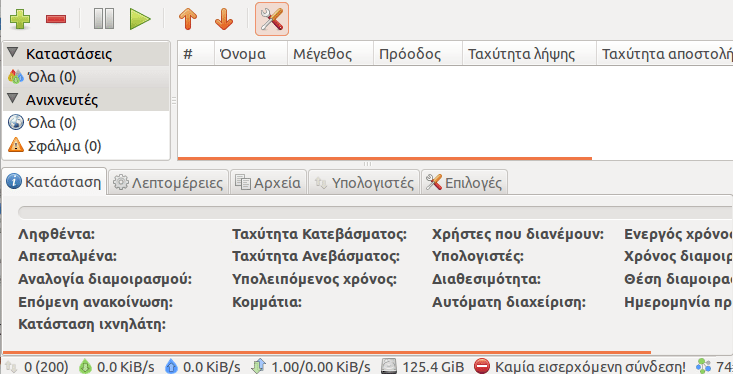Viewport: 733px width, 374px height.
Task: Sort by the Μέγεθος column header
Action: coord(330,54)
